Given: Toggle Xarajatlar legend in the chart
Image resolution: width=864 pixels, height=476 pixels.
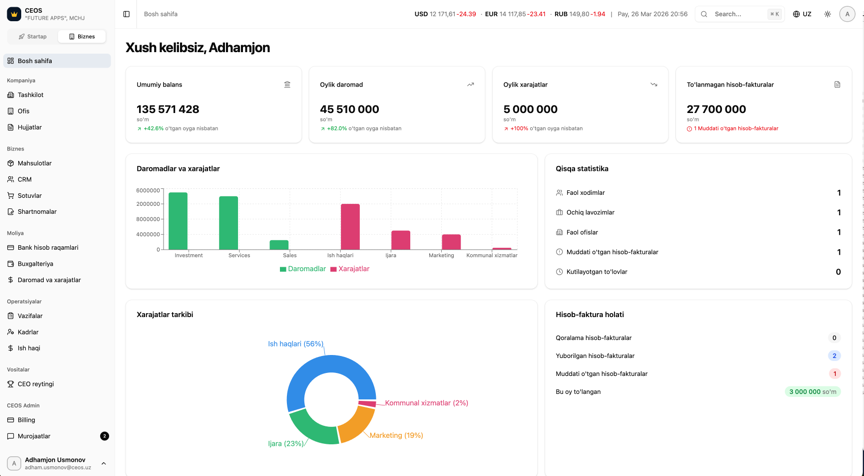Looking at the screenshot, I should pyautogui.click(x=349, y=269).
